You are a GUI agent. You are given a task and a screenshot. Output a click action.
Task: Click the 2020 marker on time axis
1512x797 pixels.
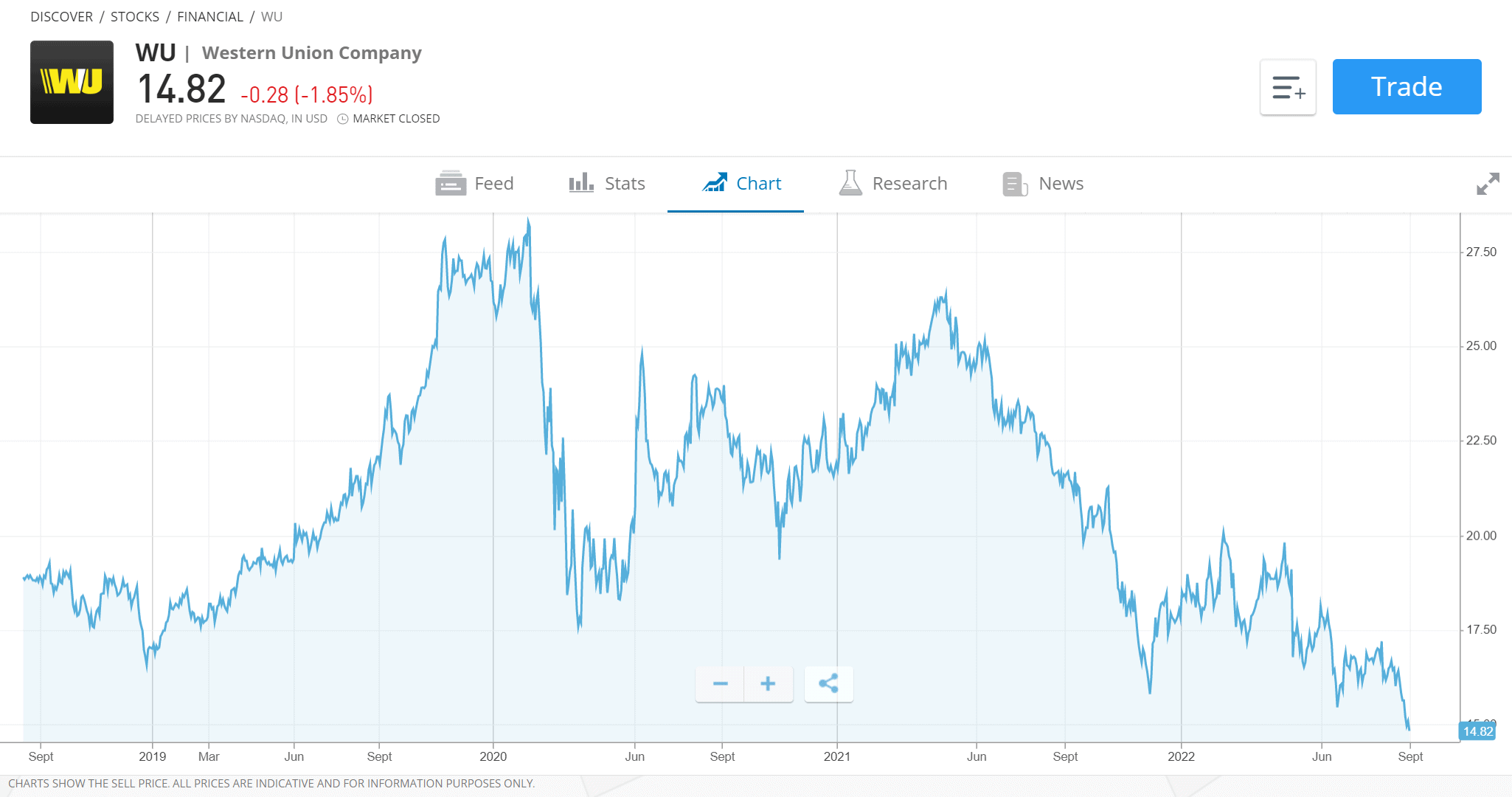493,756
